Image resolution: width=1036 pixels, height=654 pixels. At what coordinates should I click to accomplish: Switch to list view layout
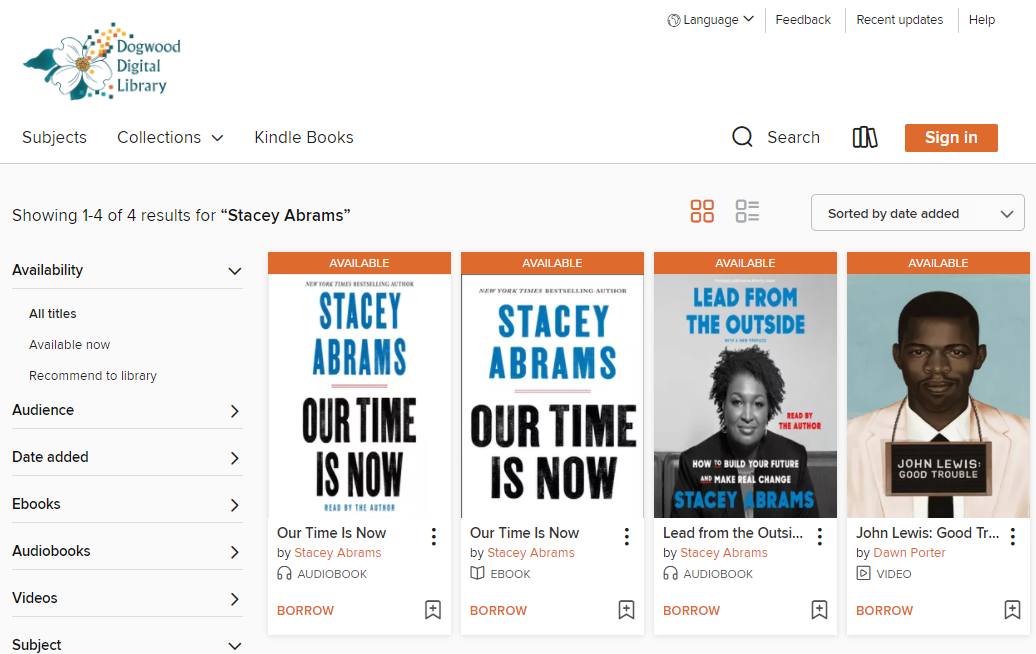747,211
